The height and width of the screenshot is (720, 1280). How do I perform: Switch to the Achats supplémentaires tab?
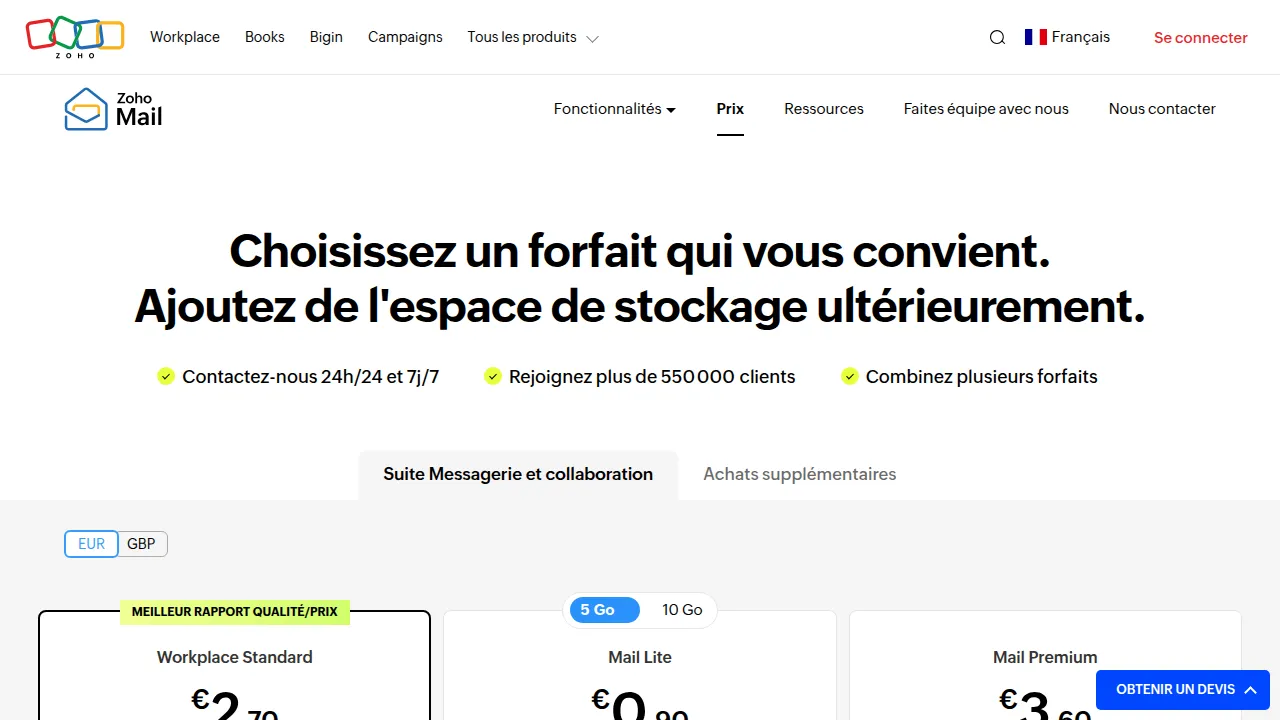[x=800, y=474]
